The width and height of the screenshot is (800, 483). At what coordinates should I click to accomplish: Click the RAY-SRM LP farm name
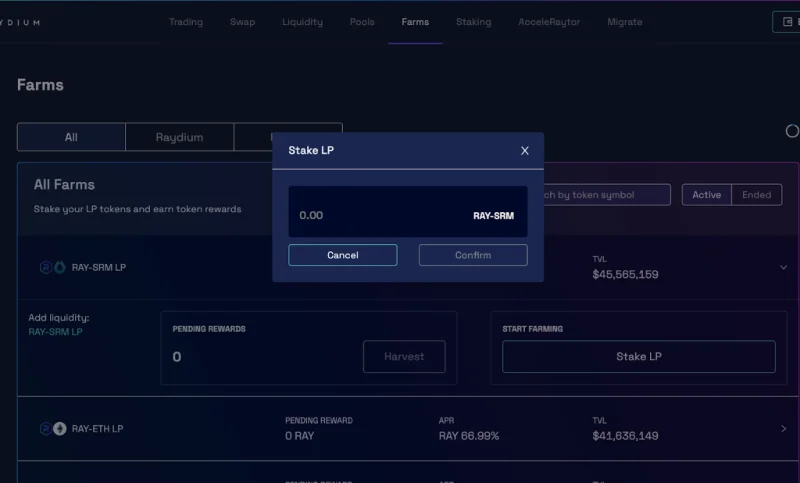pyautogui.click(x=98, y=267)
